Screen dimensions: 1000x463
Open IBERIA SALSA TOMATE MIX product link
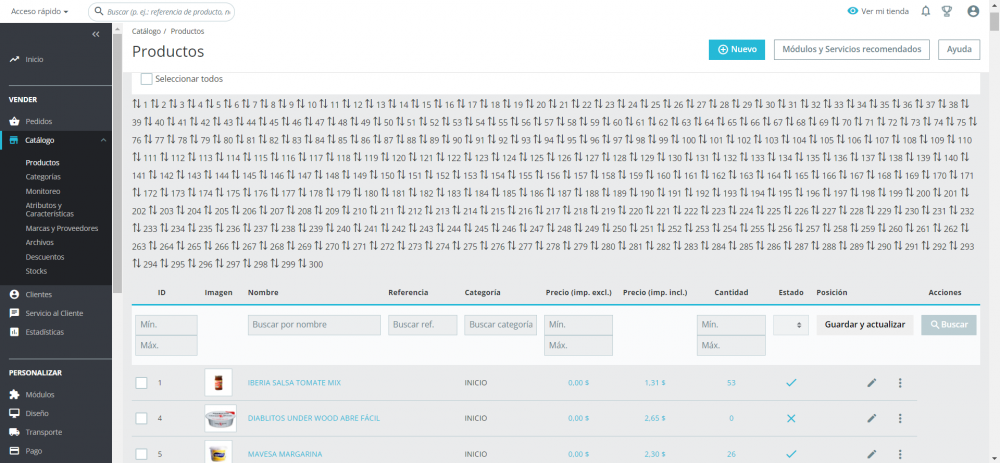294,383
